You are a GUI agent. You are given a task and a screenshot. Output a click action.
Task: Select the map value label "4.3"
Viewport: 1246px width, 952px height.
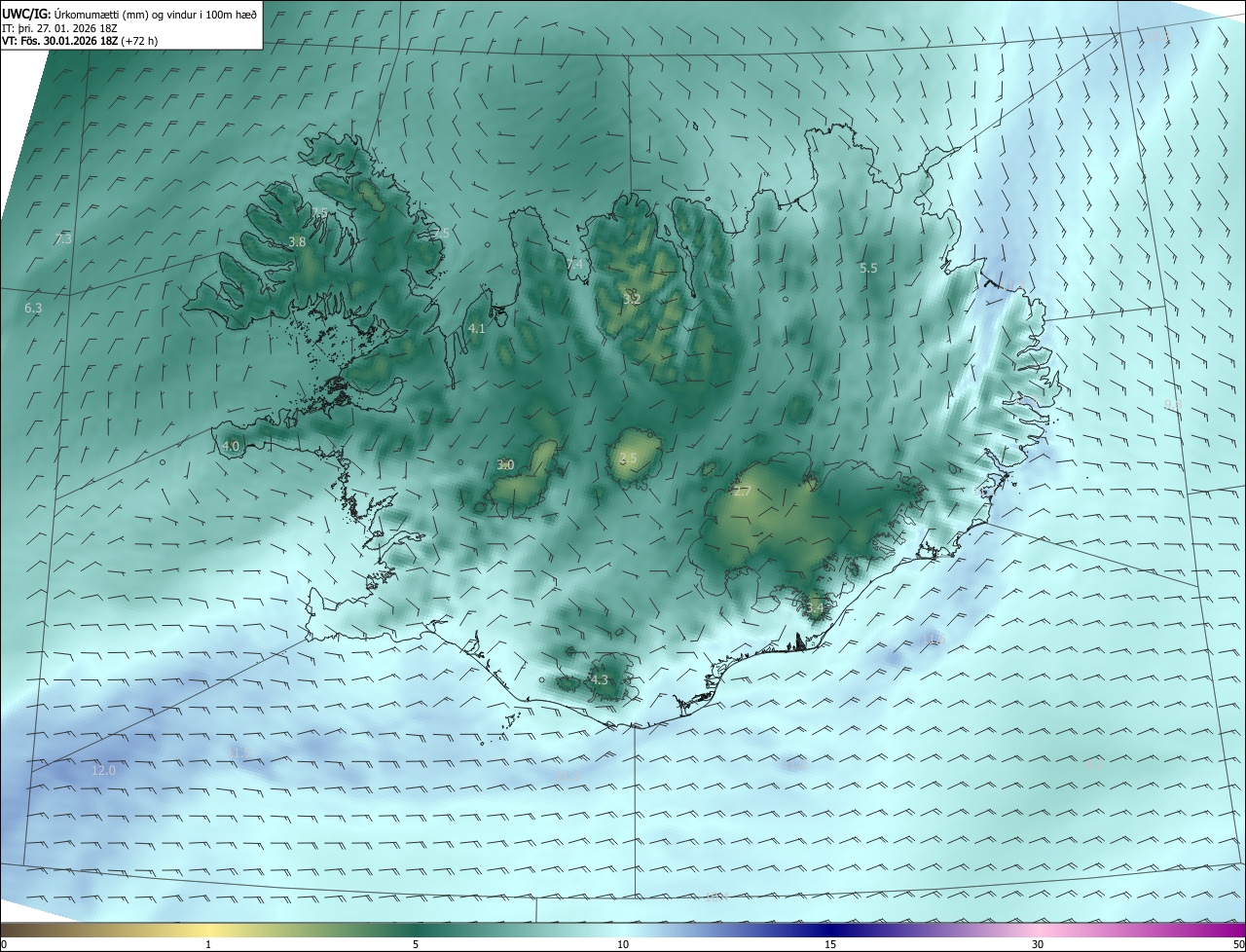click(599, 679)
